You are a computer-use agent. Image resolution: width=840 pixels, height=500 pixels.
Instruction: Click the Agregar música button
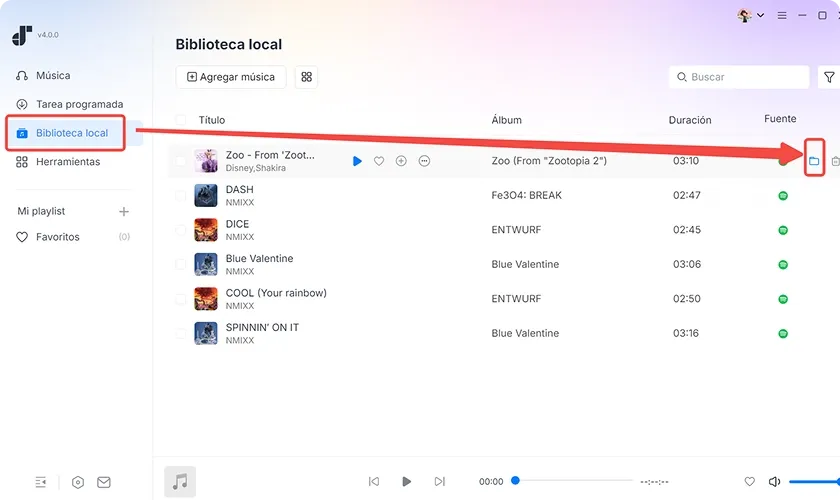tap(231, 77)
